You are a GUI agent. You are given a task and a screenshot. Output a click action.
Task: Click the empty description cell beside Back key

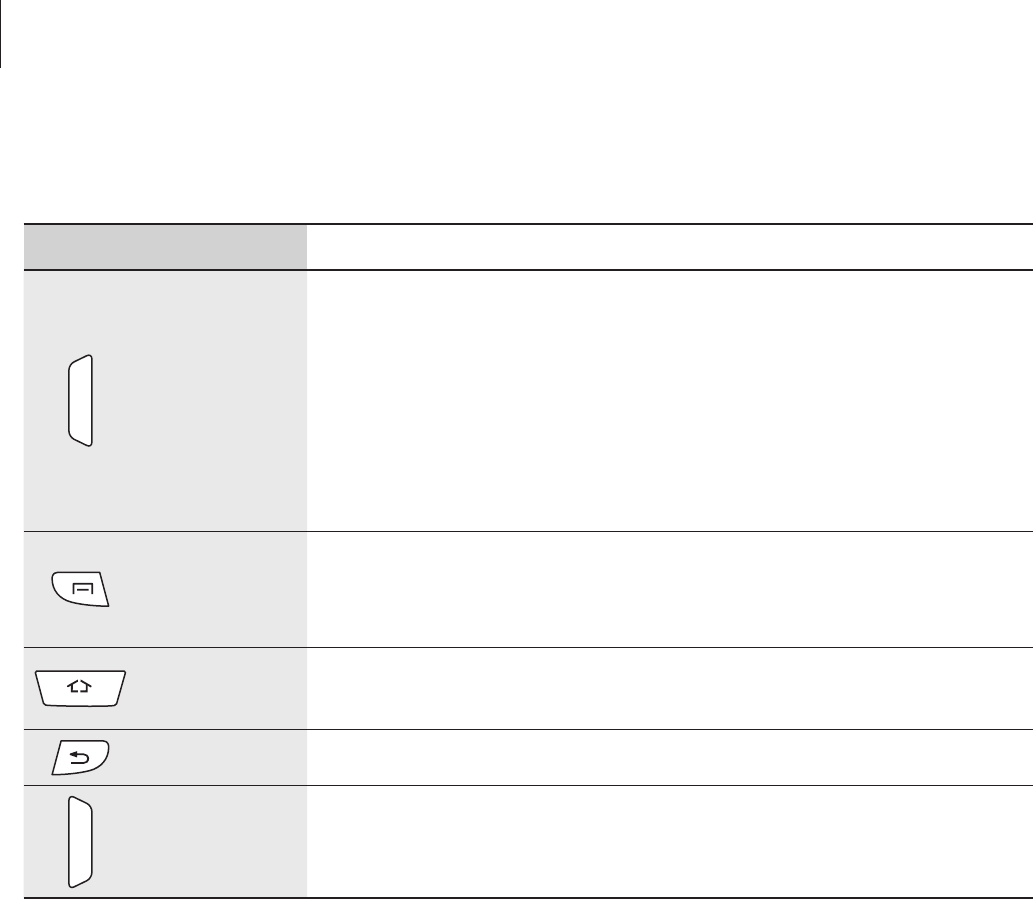point(669,757)
